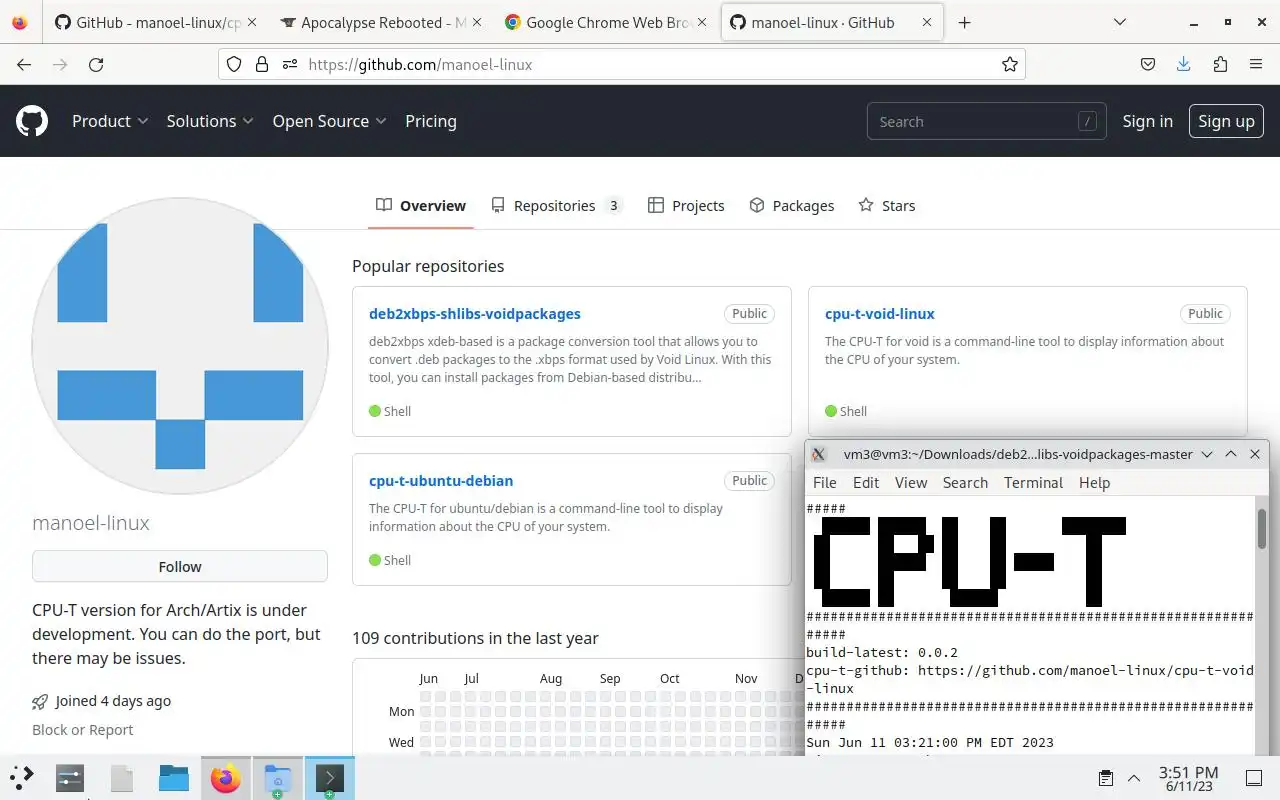1280x800 pixels.
Task: Switch to the terminal in the taskbar
Action: (x=330, y=778)
